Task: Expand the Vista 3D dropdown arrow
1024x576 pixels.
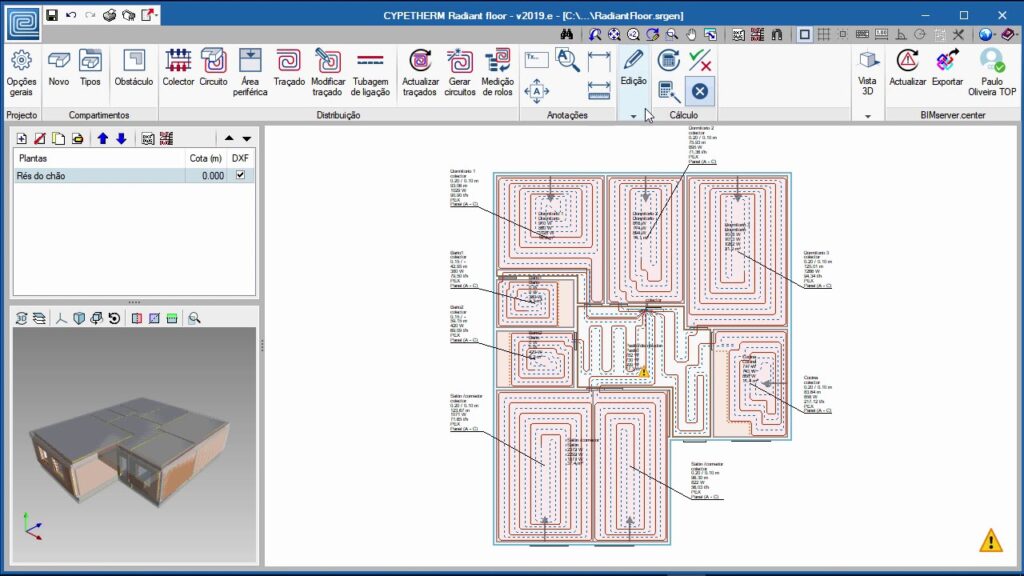Action: point(868,116)
